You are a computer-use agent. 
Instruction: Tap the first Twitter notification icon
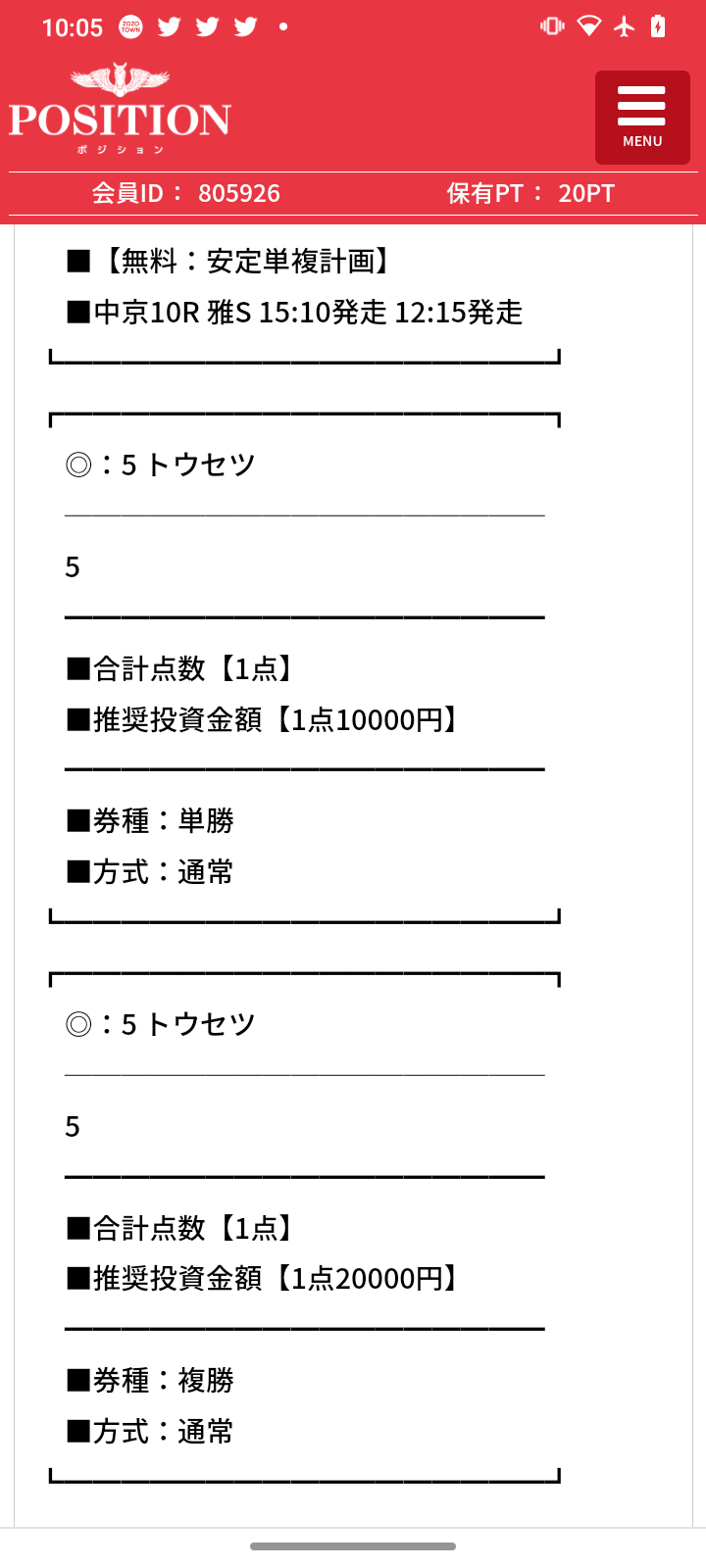(x=170, y=26)
